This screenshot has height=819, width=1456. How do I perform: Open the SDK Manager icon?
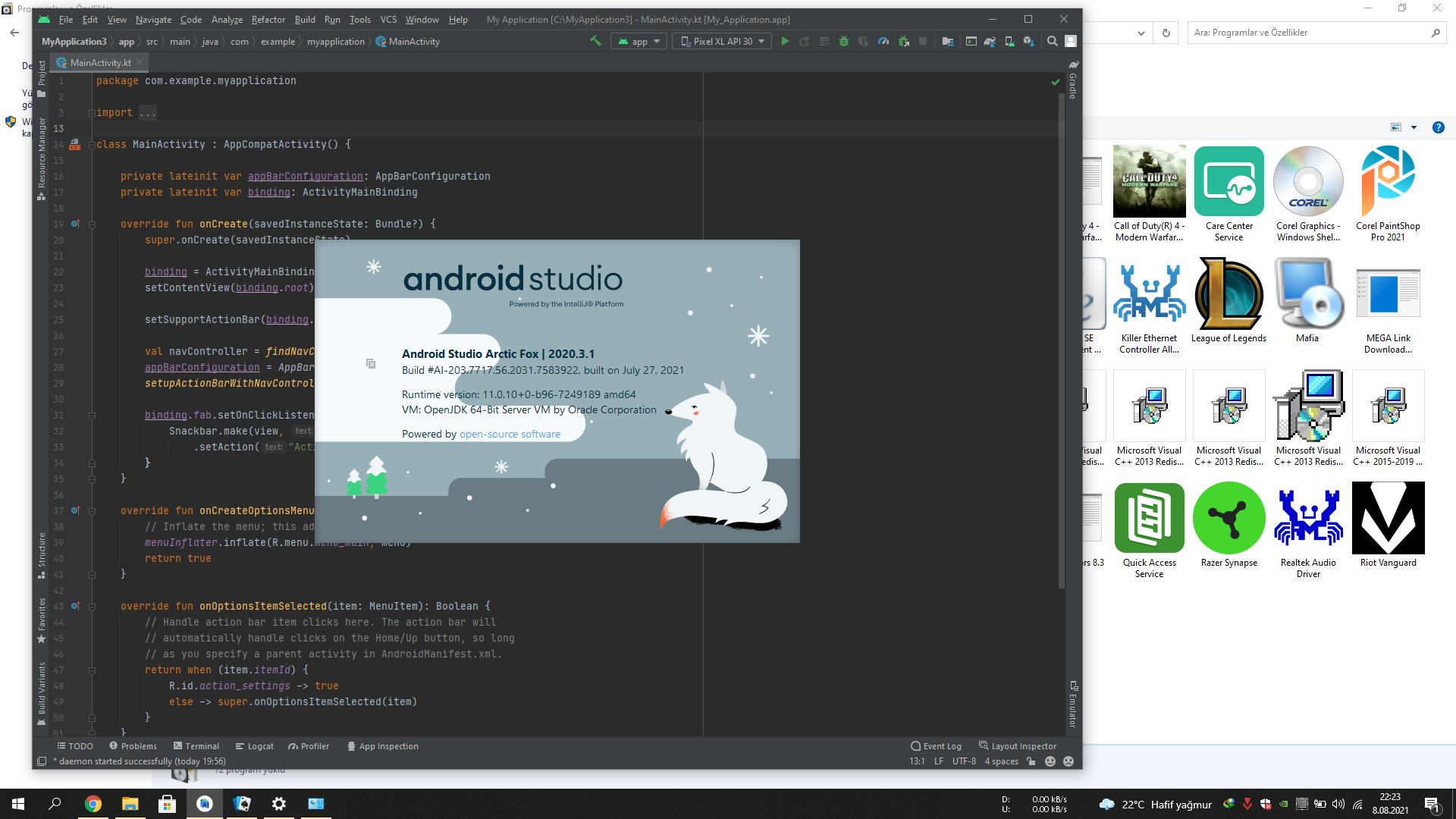[1029, 41]
